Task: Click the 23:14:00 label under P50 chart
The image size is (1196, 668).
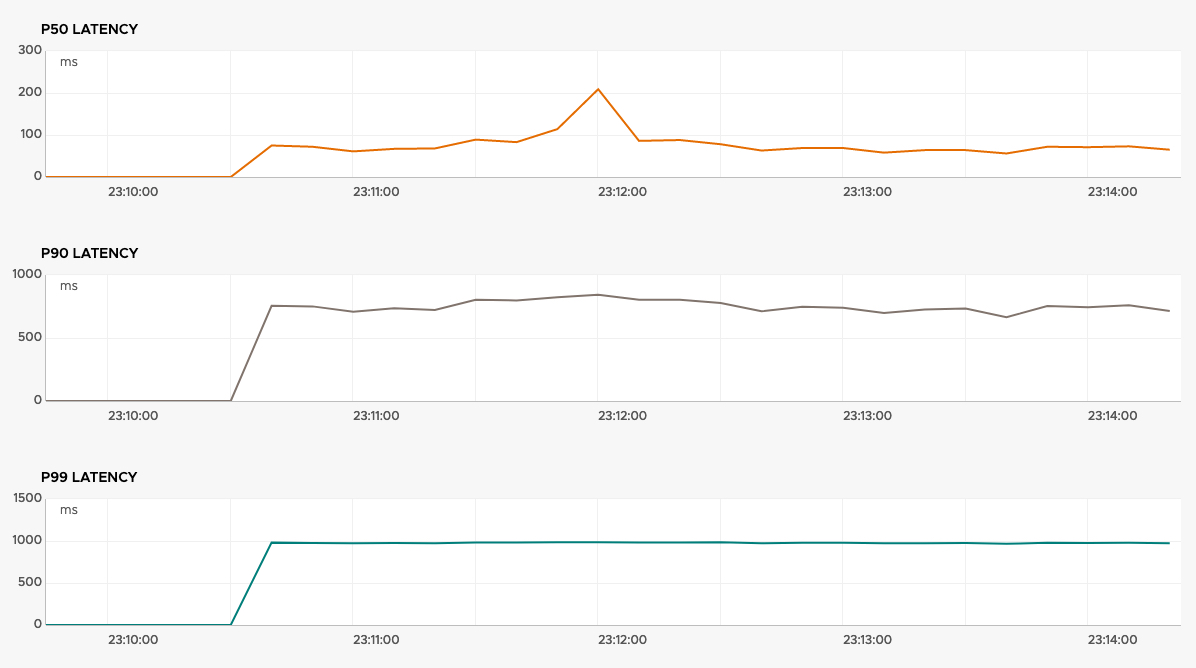Action: click(1112, 192)
